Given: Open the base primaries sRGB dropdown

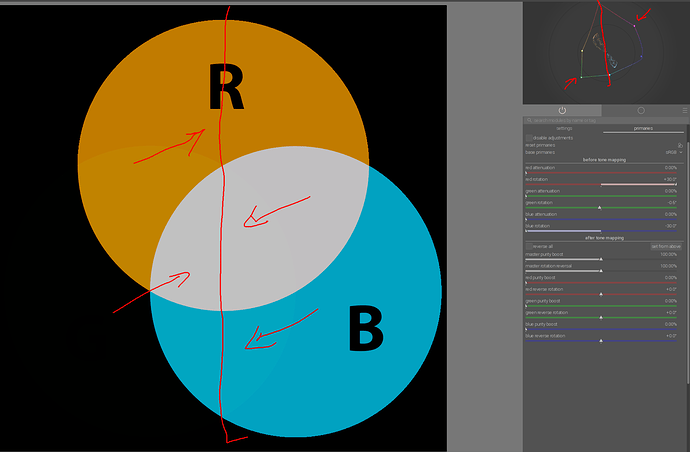Looking at the screenshot, I should 674,152.
